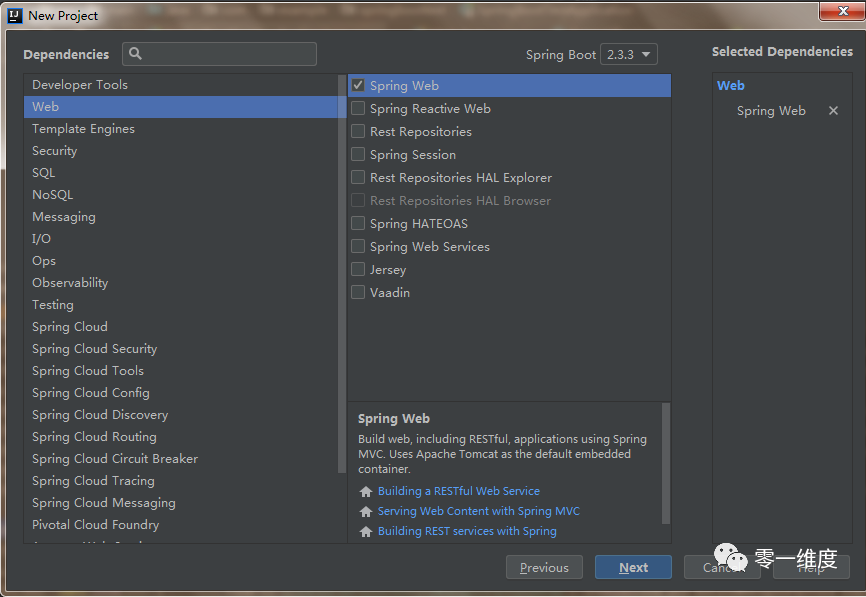The image size is (866, 597).
Task: Click the search magnifier icon
Action: (x=135, y=54)
